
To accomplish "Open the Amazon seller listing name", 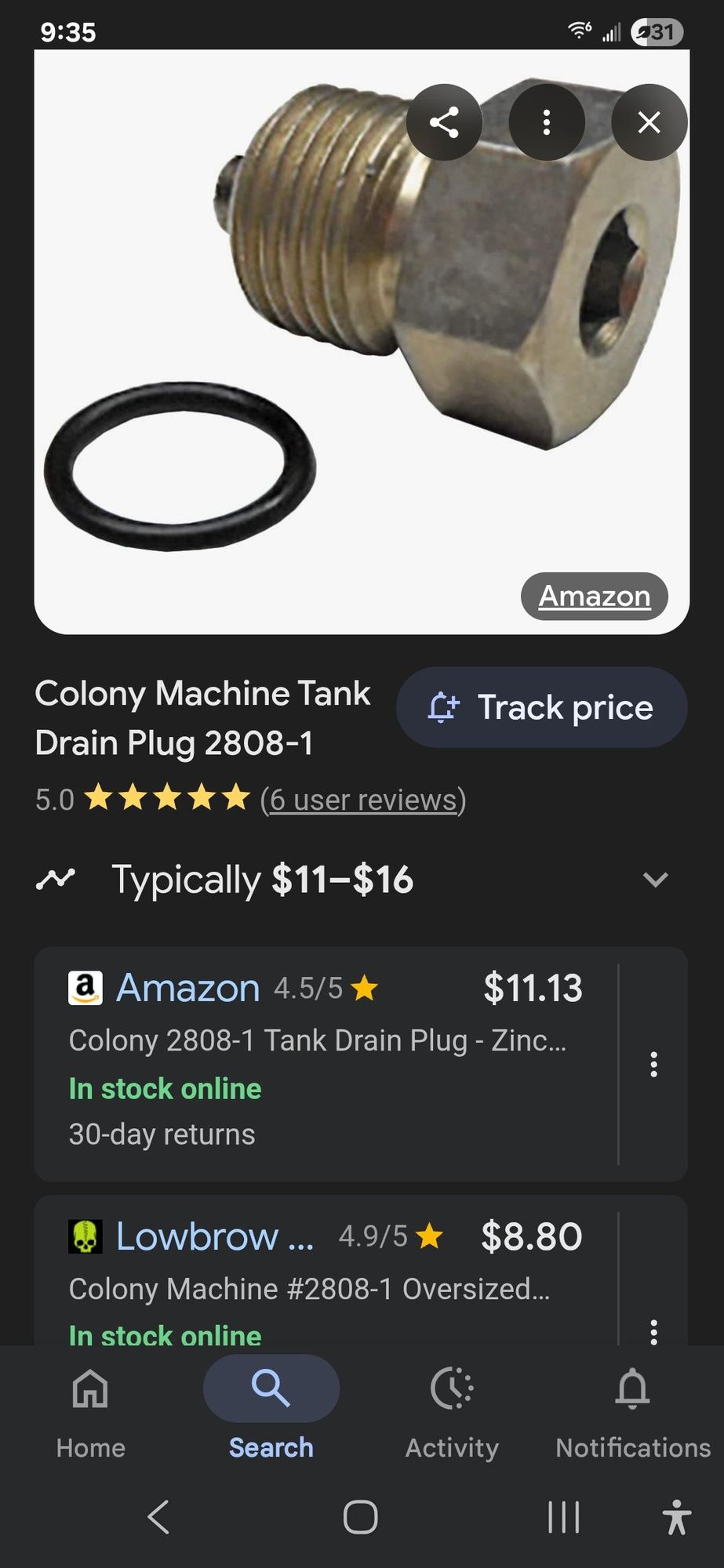I will pyautogui.click(x=187, y=988).
